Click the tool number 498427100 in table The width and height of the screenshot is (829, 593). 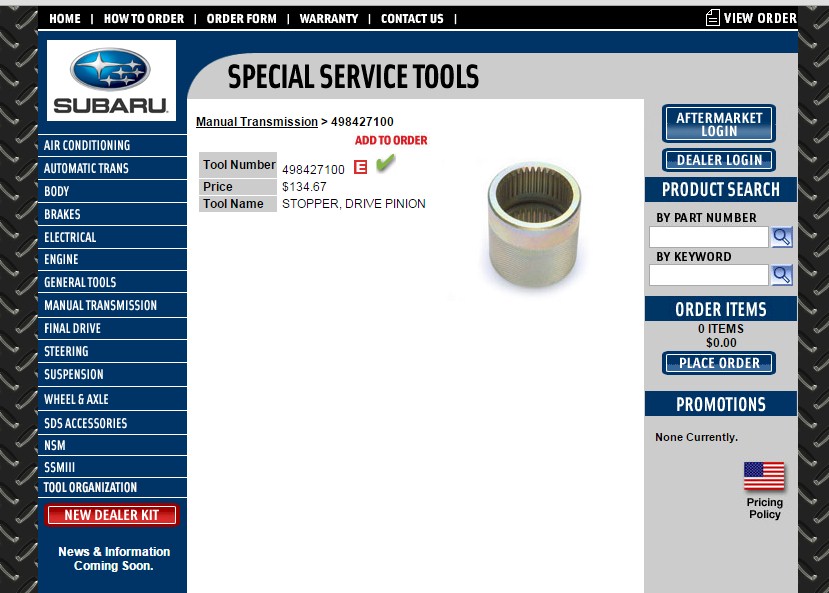tap(313, 169)
